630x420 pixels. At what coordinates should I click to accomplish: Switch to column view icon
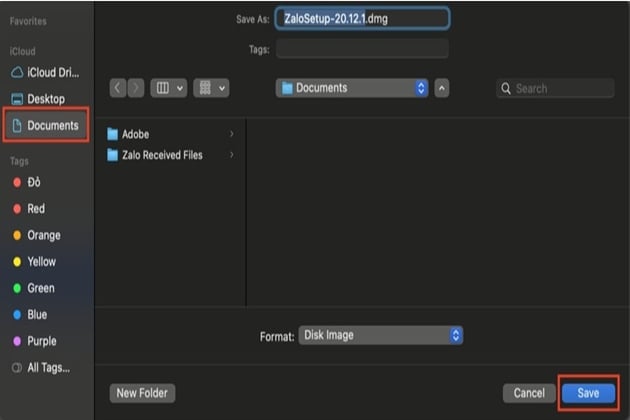tap(163, 88)
